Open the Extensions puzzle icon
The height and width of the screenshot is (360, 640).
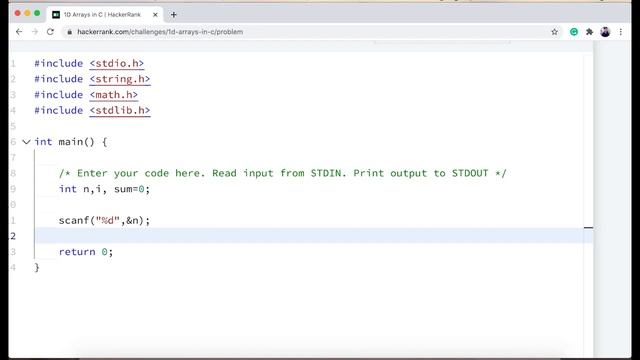pyautogui.click(x=589, y=31)
